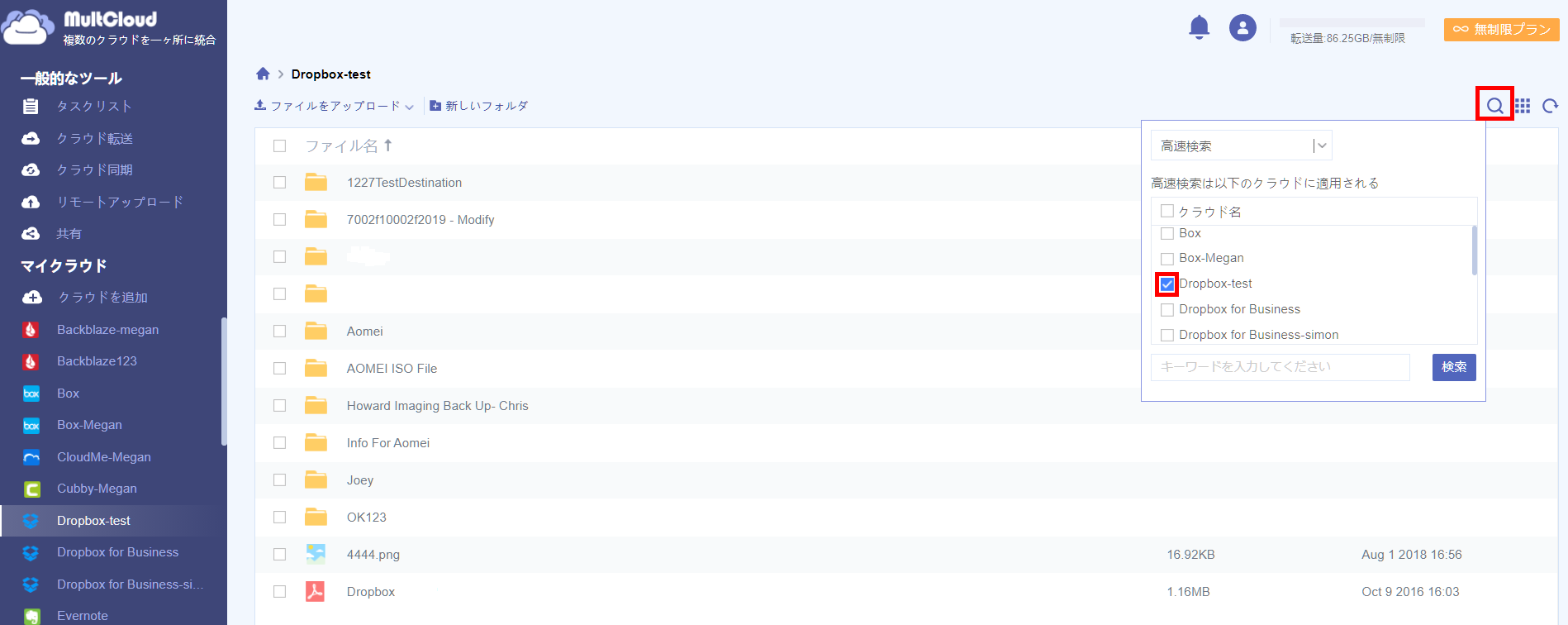Uncheck Dropbox-test in search panel
The image size is (1568, 625).
click(x=1167, y=284)
